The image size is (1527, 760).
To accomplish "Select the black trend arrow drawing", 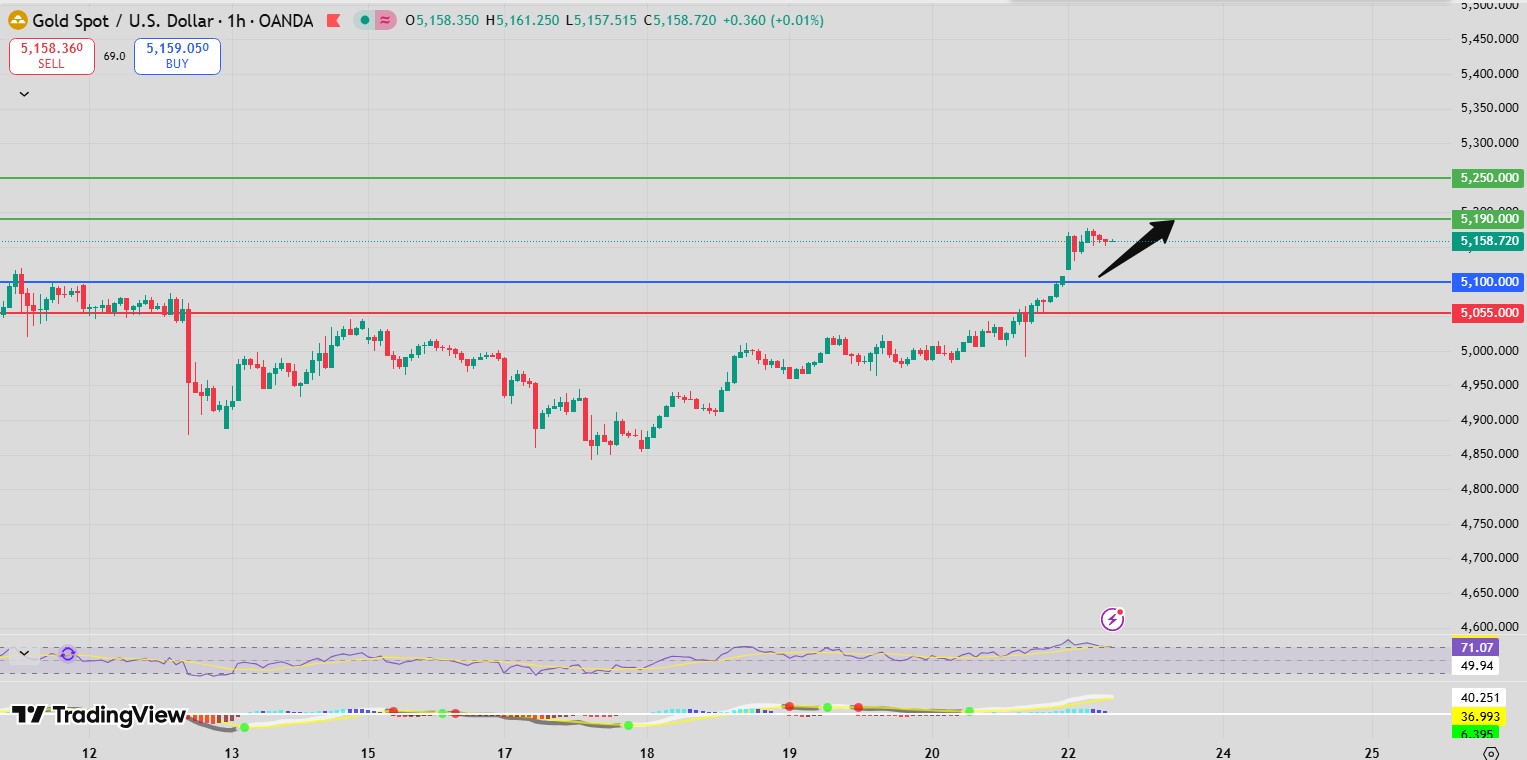I will tap(1135, 248).
